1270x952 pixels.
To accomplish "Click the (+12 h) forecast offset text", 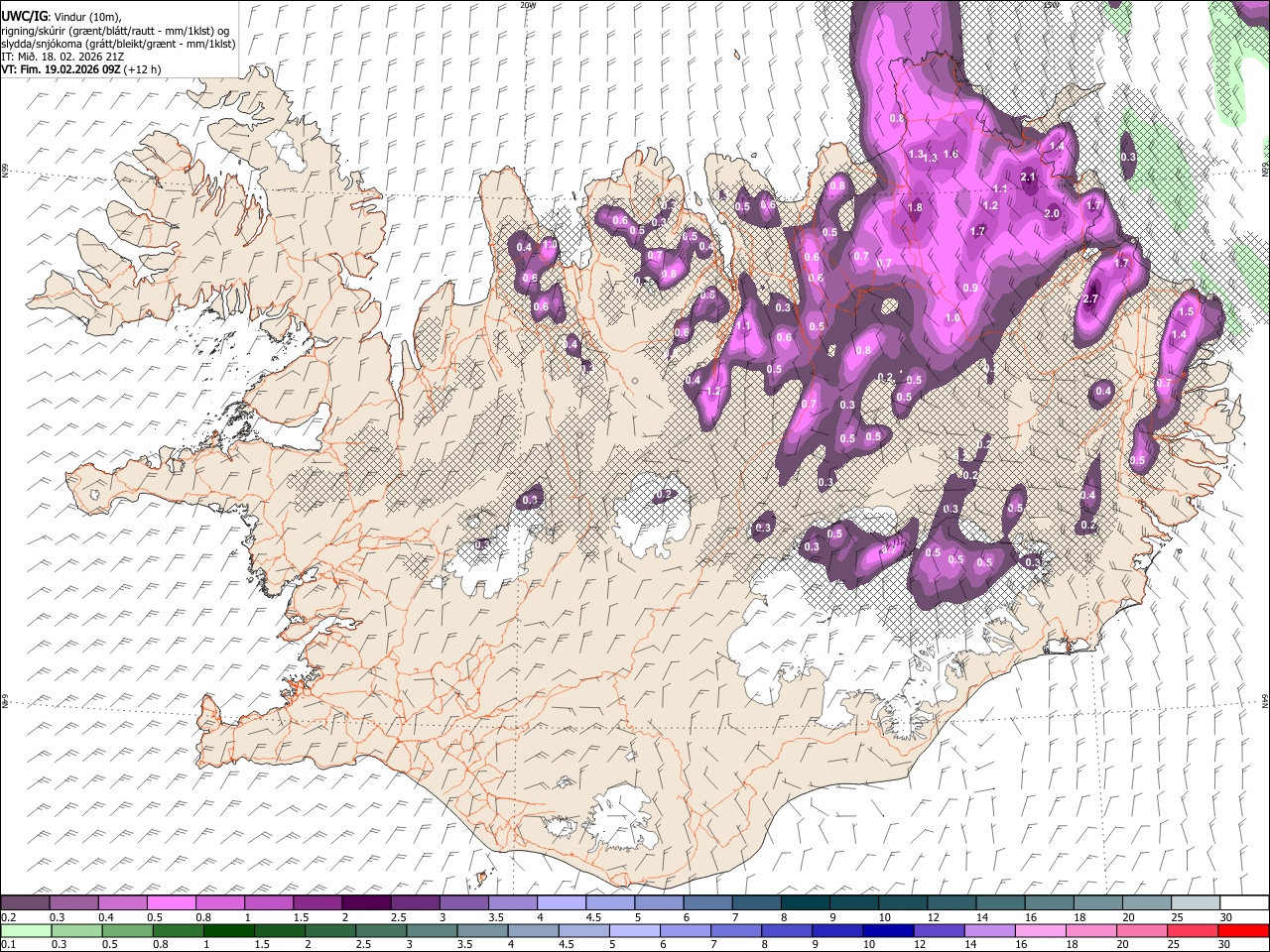I will [143, 69].
